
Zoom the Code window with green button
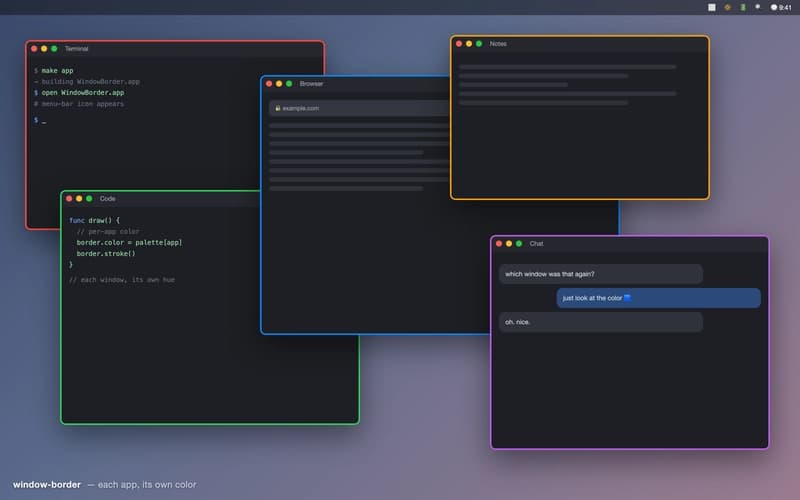click(89, 198)
